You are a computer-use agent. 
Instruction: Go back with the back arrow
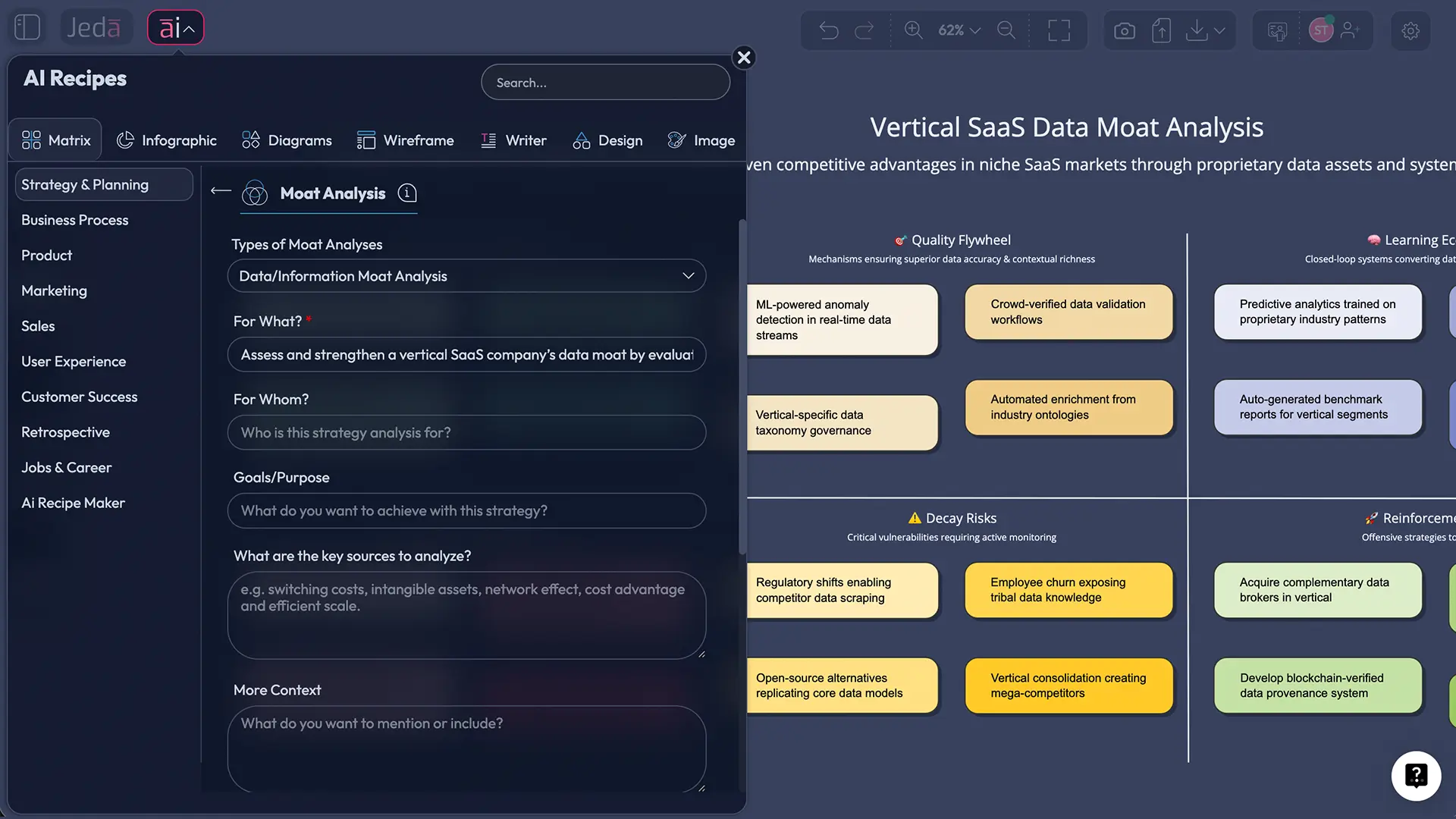pos(220,192)
